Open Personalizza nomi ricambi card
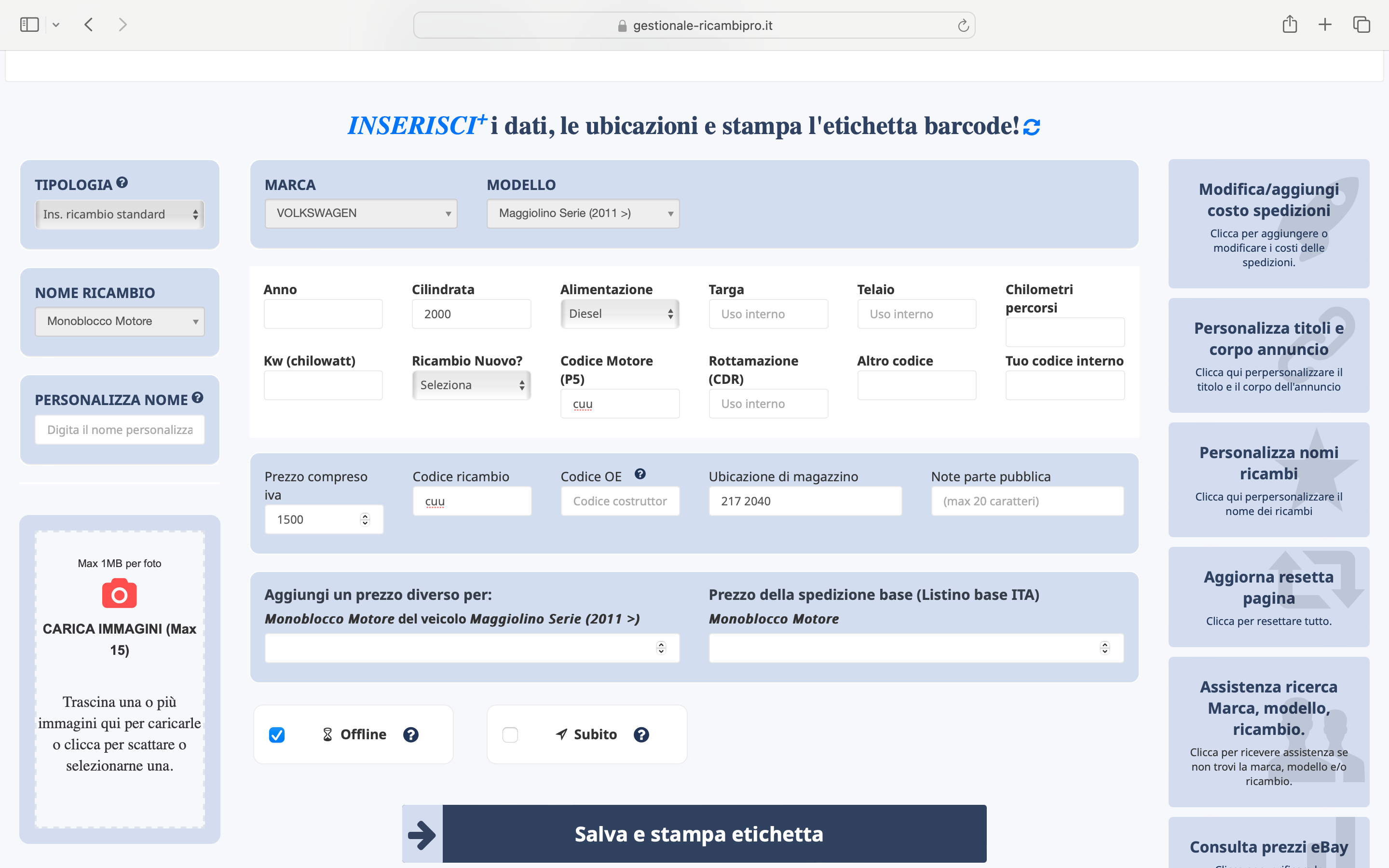This screenshot has width=1389, height=868. 1268,480
